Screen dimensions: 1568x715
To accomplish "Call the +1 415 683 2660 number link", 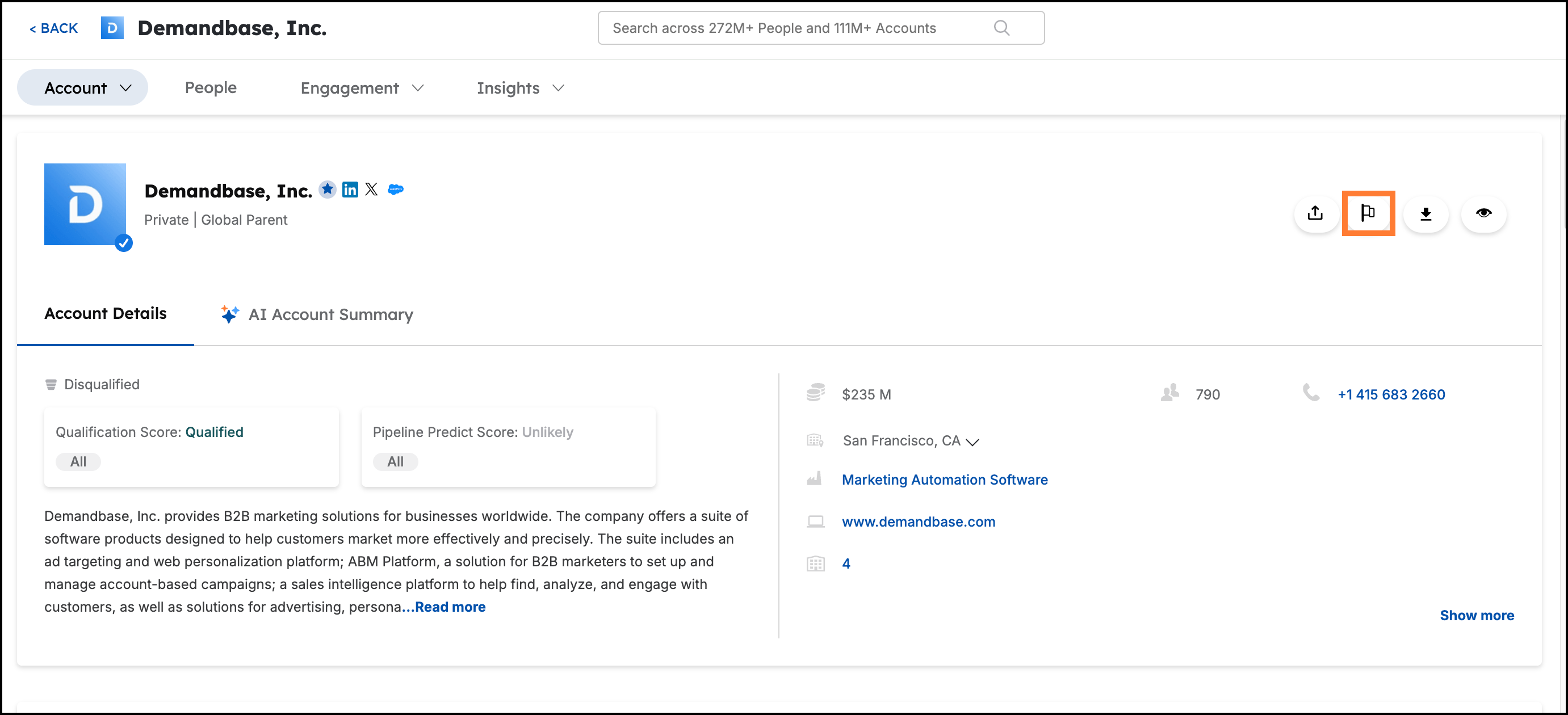I will pyautogui.click(x=1391, y=395).
